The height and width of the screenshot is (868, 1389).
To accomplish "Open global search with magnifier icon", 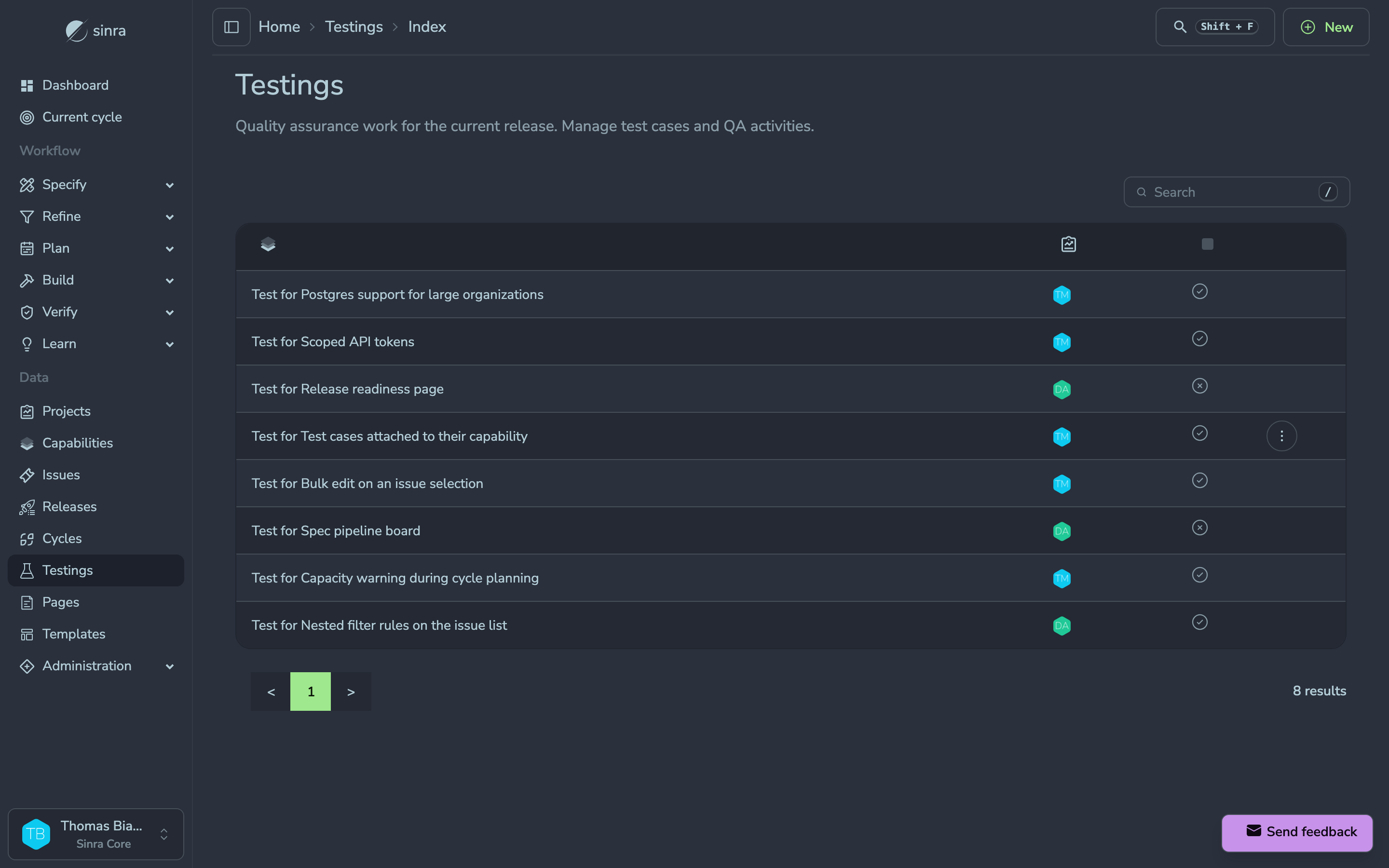I will (1214, 27).
